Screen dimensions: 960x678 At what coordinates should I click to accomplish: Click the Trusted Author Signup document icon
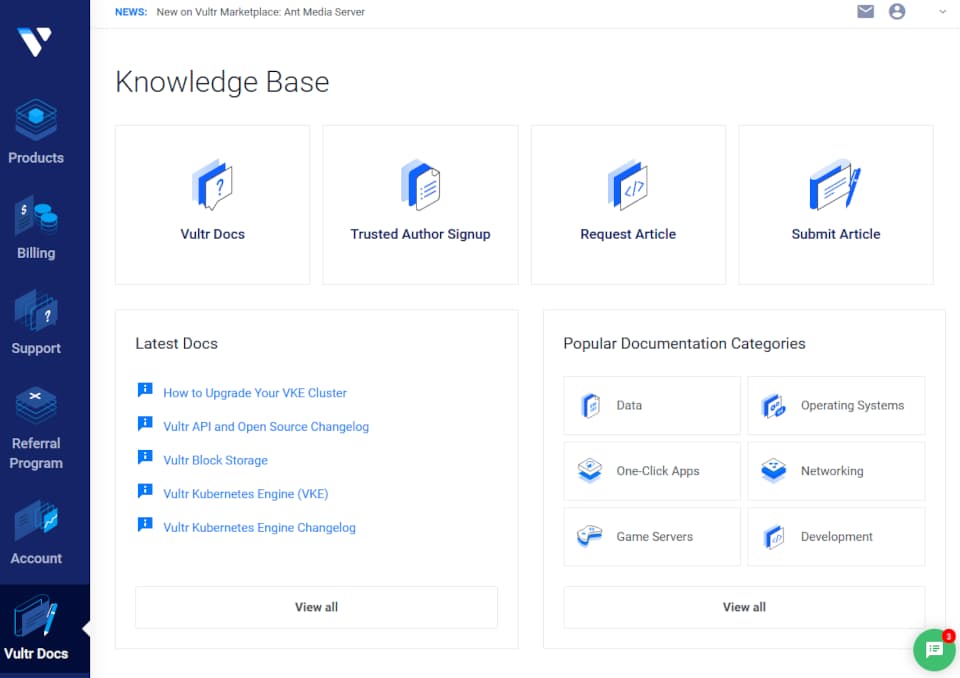420,184
